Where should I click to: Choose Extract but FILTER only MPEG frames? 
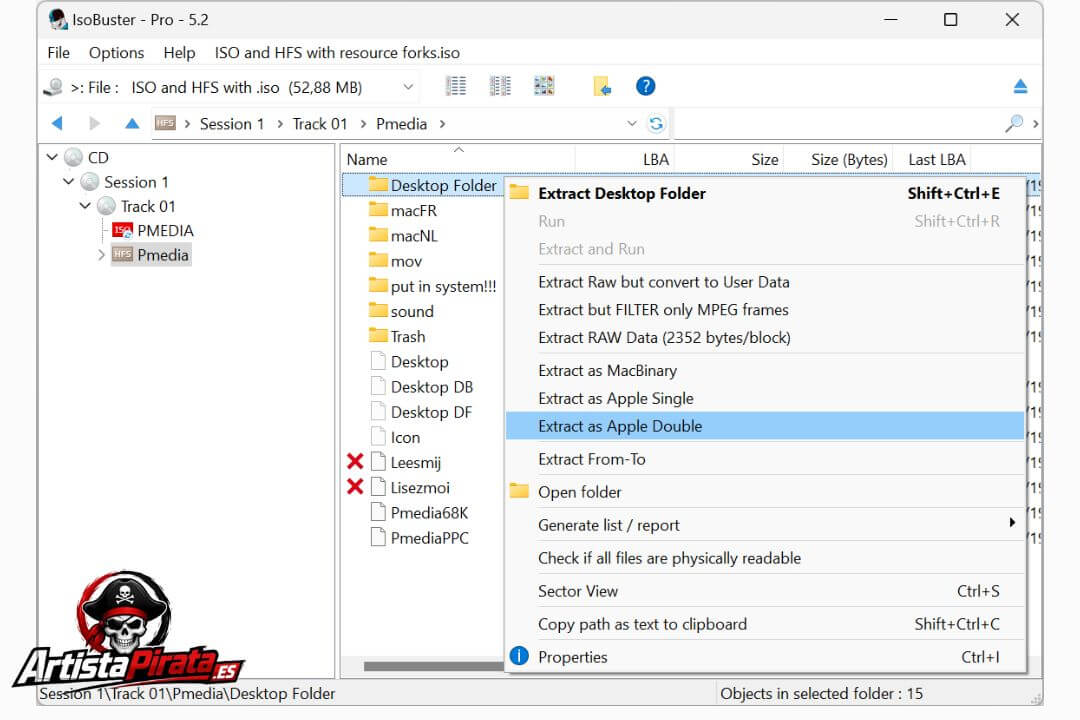(x=765, y=309)
